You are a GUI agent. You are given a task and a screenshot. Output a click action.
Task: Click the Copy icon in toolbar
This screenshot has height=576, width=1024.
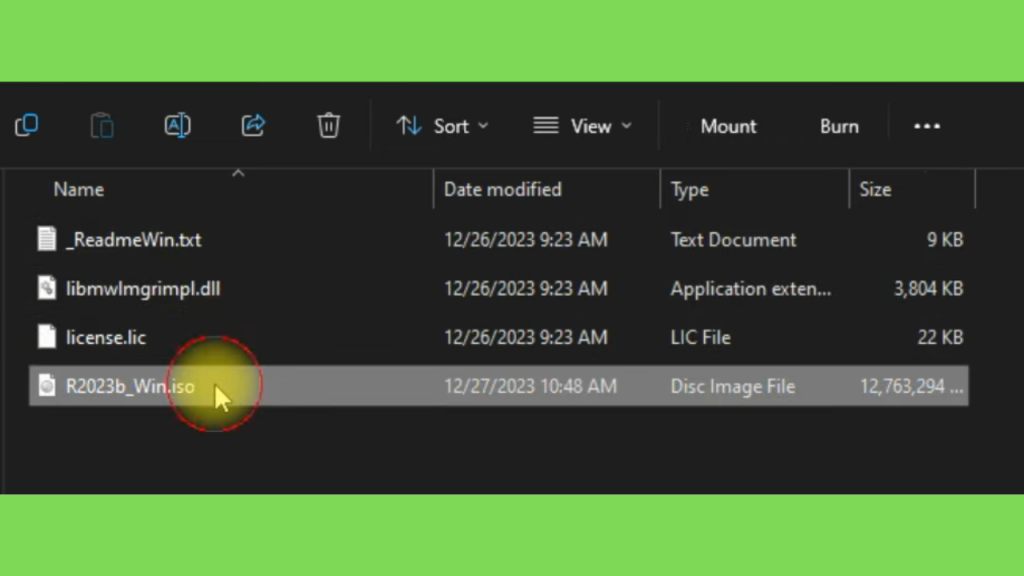coord(27,125)
